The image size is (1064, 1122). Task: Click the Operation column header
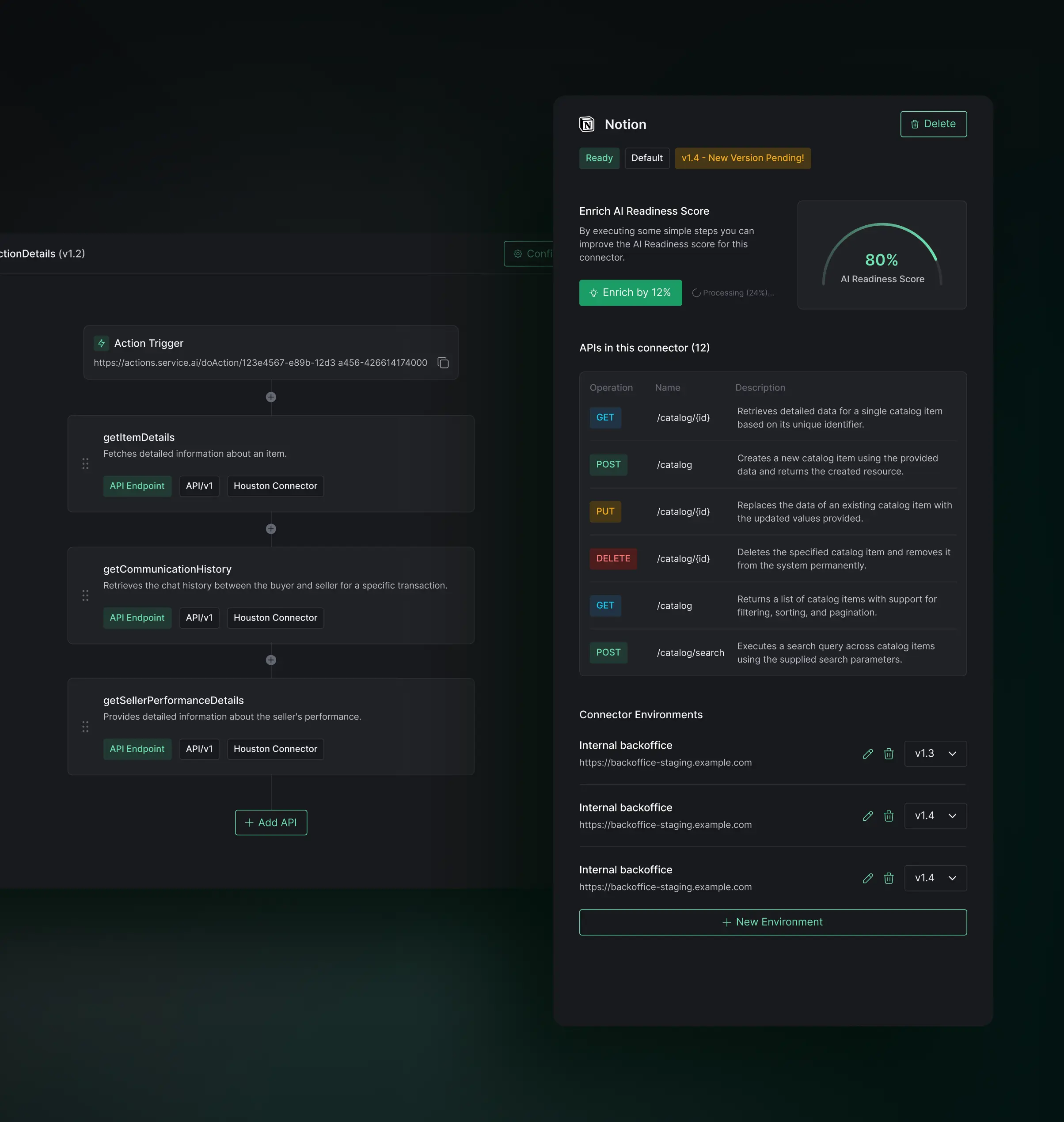point(612,388)
